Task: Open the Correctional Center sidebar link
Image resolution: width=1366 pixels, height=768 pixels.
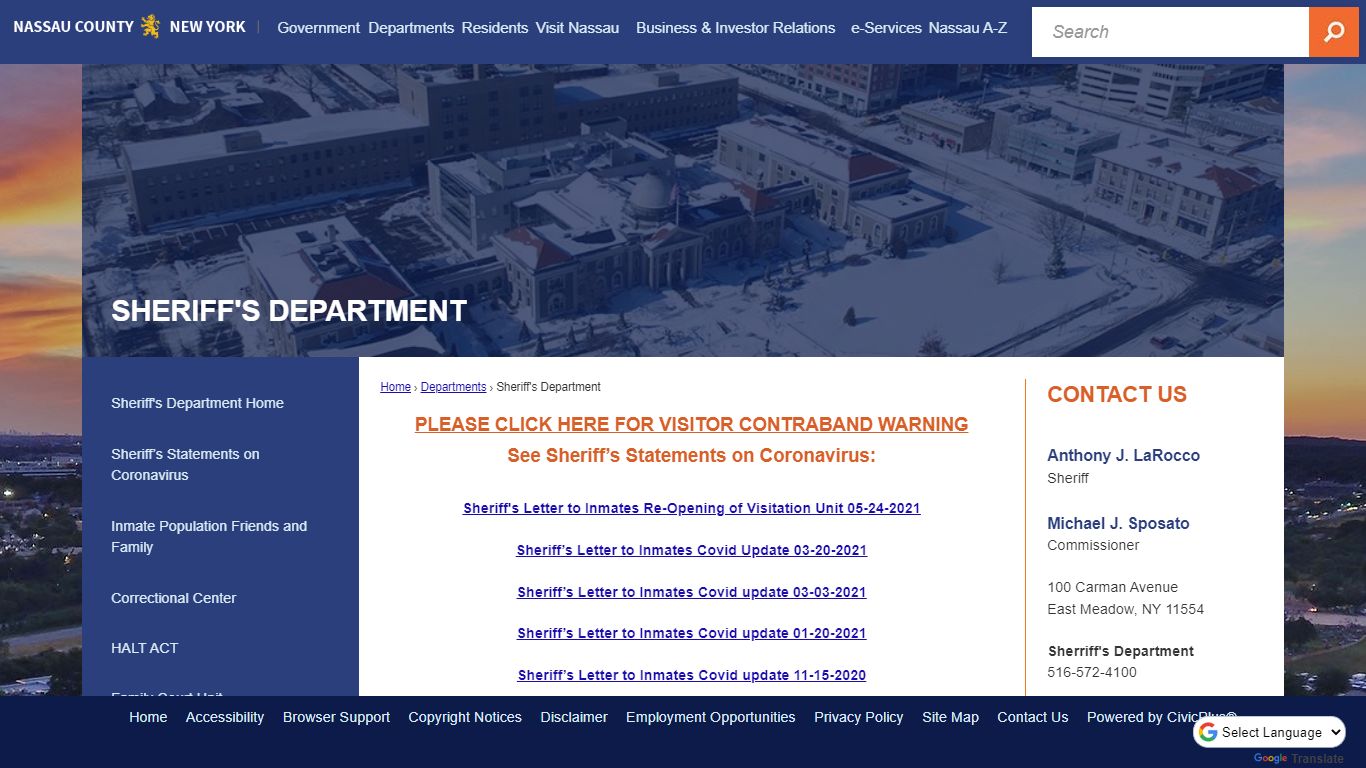Action: point(174,598)
